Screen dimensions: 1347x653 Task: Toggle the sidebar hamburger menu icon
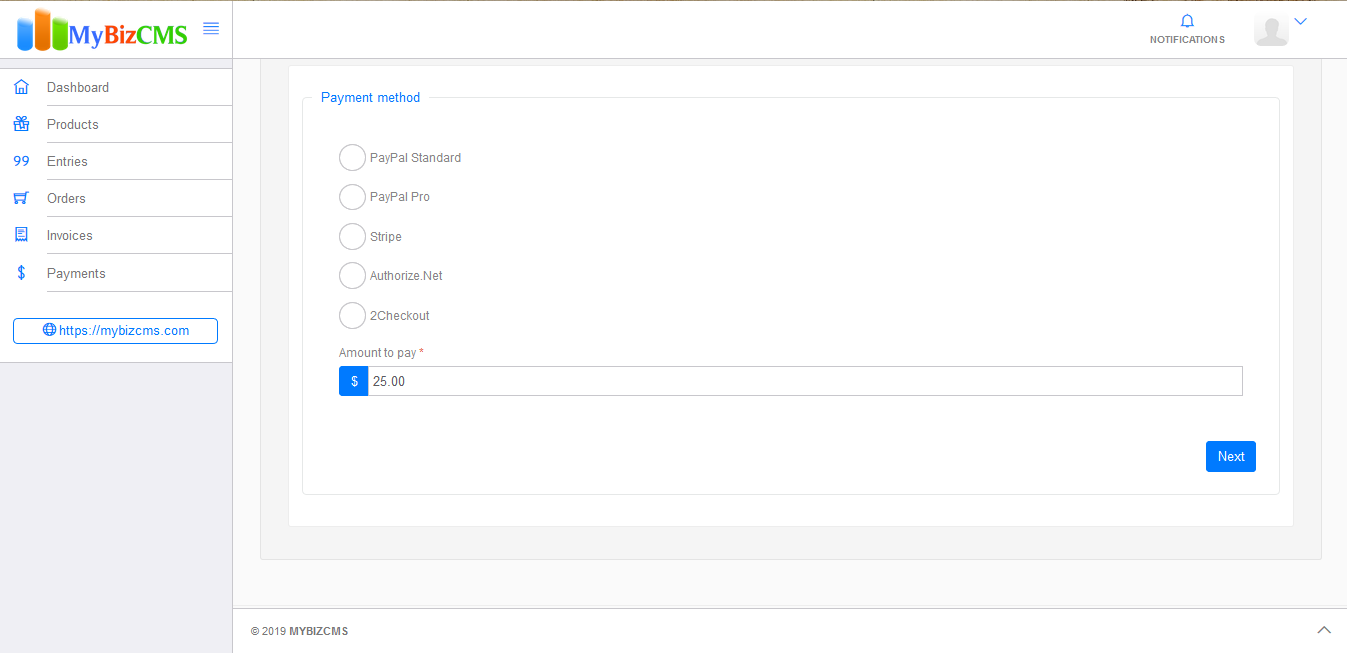[211, 29]
